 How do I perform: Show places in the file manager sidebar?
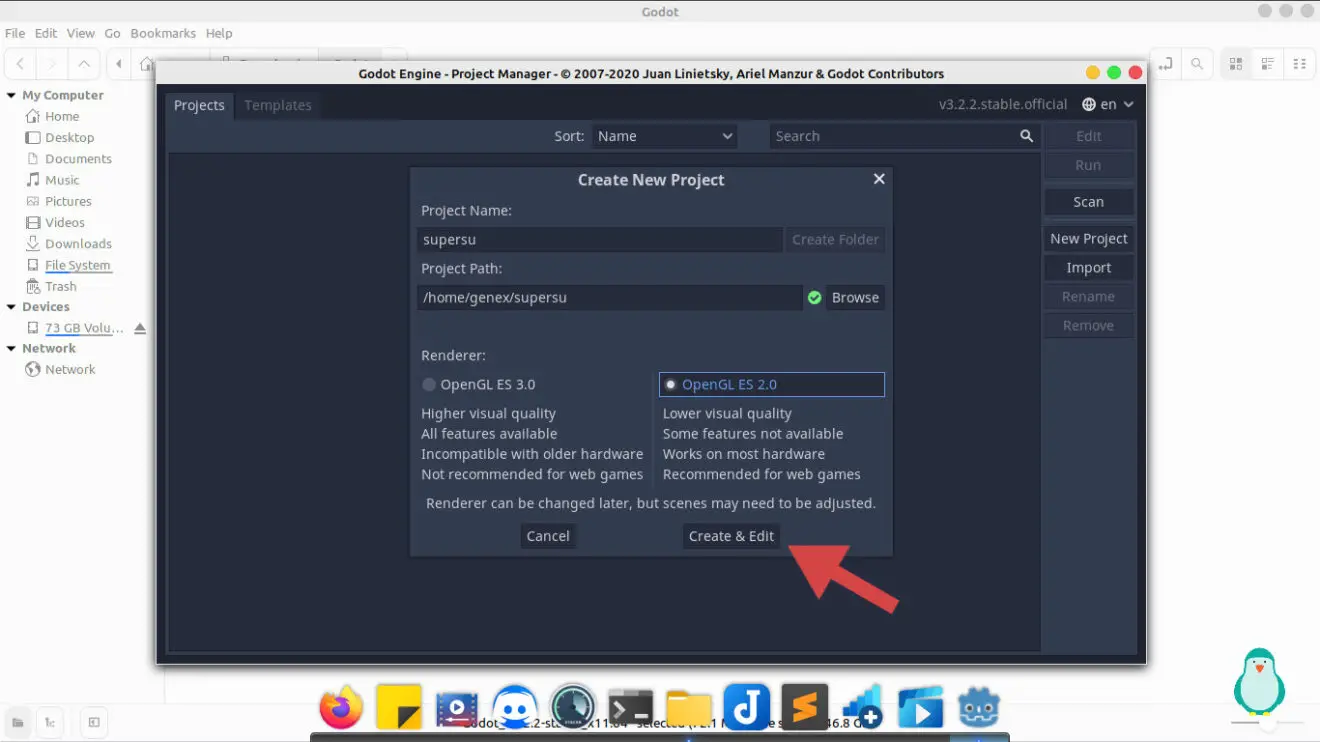point(17,722)
